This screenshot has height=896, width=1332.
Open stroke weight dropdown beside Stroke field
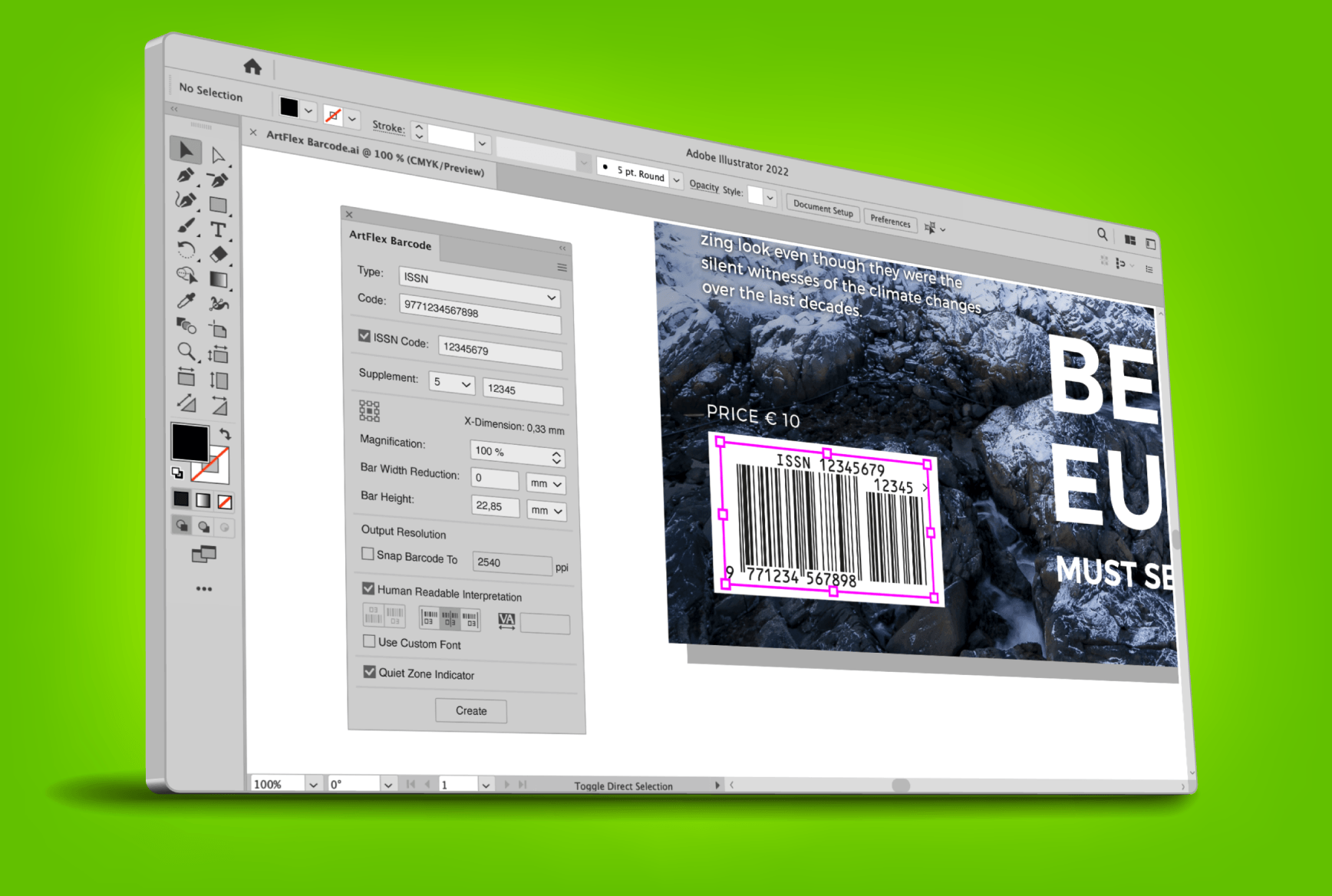click(x=483, y=143)
